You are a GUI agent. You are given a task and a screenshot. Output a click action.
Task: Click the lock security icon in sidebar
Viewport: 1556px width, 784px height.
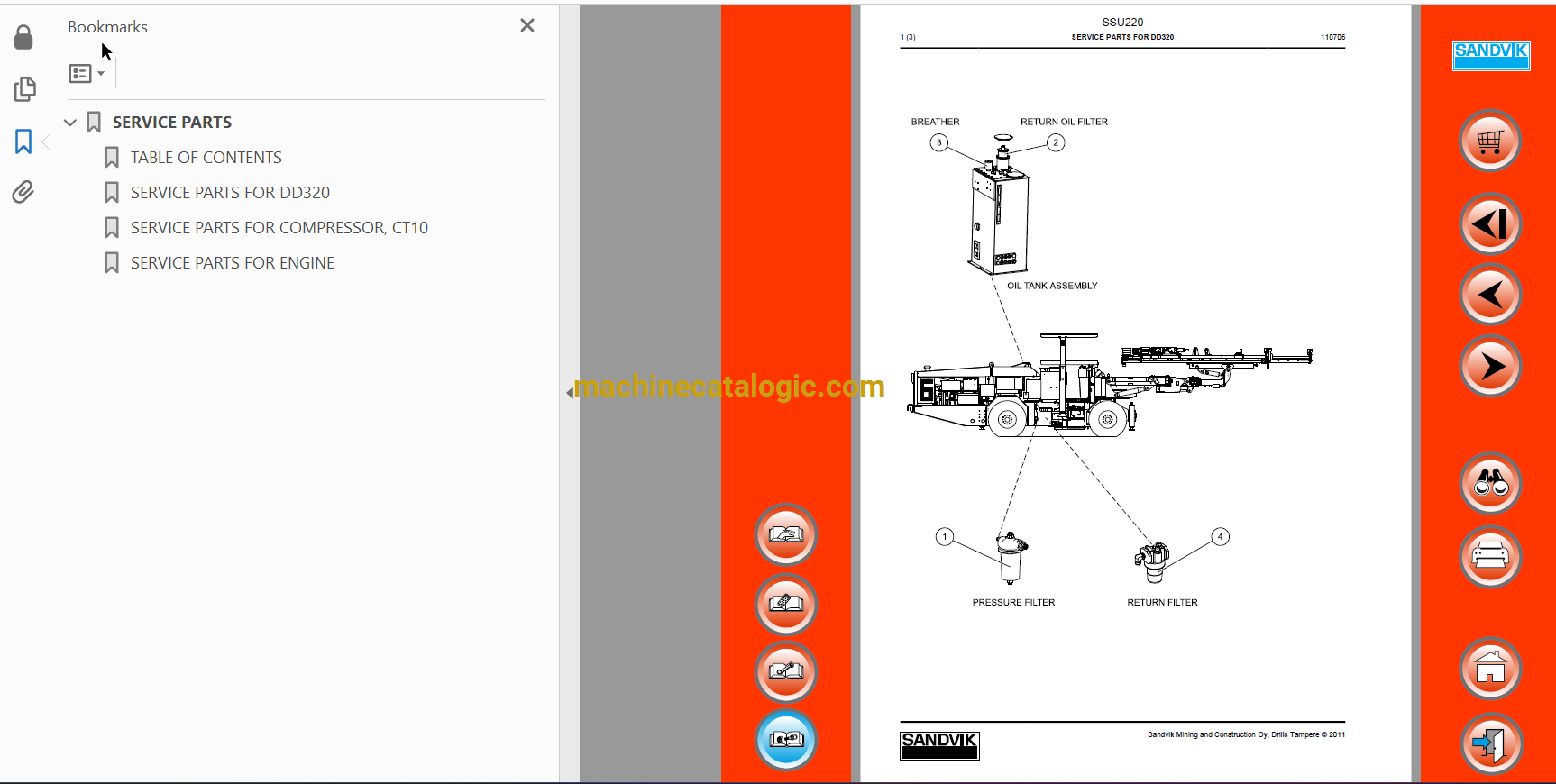pyautogui.click(x=24, y=37)
